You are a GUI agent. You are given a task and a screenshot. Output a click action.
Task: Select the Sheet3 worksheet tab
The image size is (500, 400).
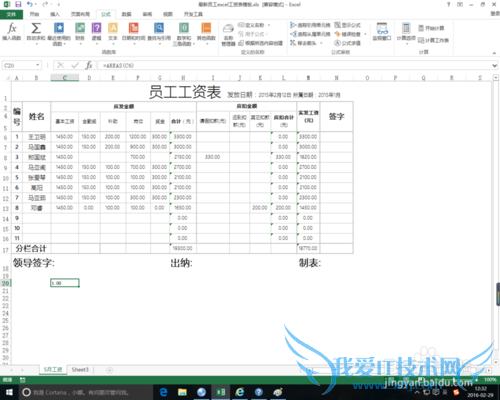point(80,370)
